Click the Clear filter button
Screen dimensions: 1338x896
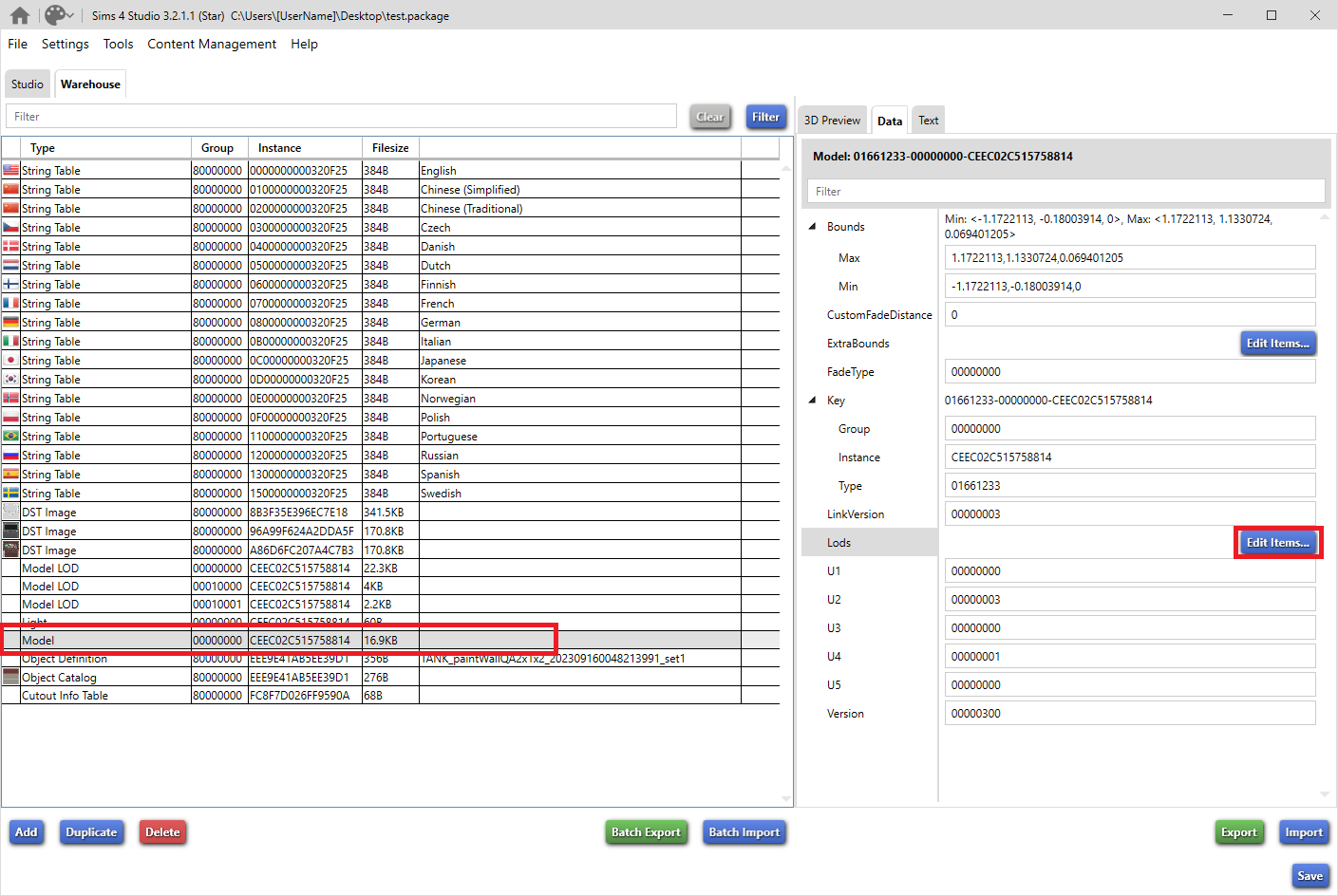tap(710, 117)
